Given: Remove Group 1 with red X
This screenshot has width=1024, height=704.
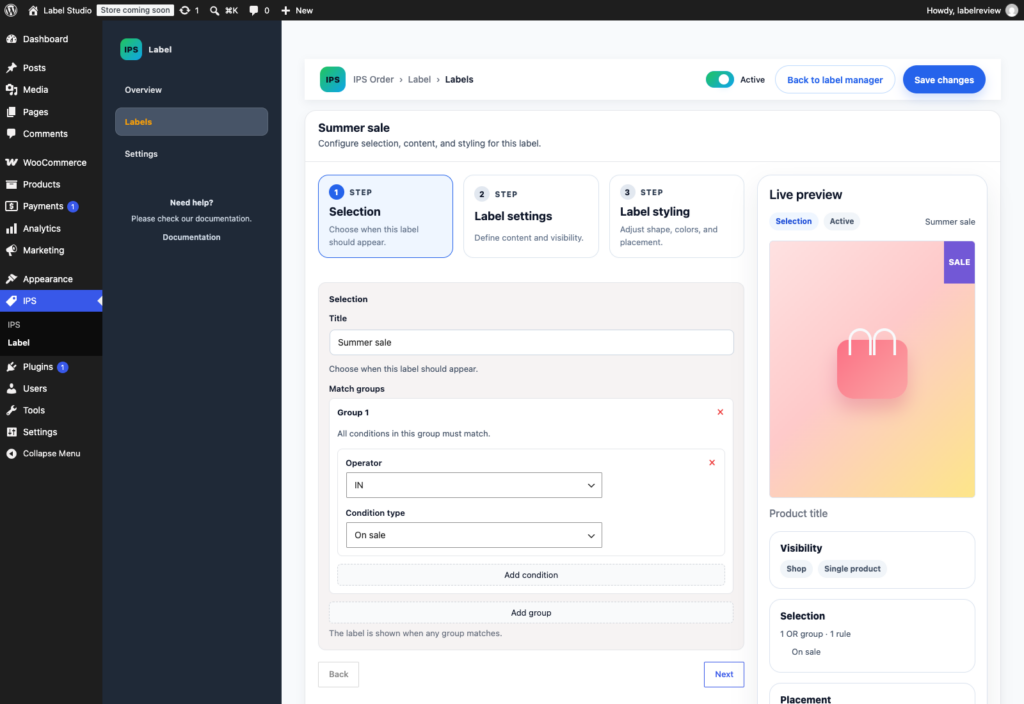Looking at the screenshot, I should 720,412.
